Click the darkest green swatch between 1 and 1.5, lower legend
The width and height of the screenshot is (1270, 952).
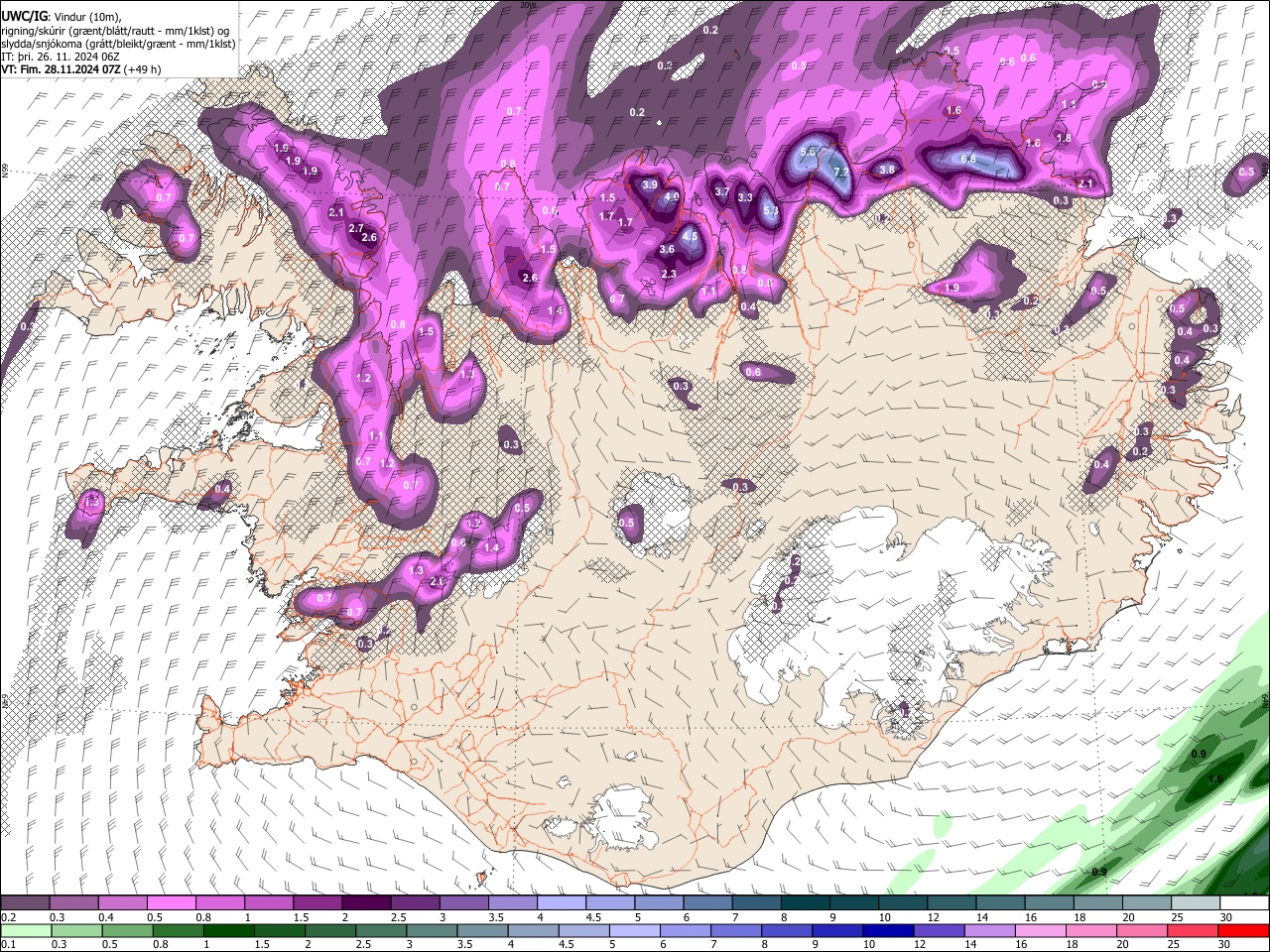point(227,930)
